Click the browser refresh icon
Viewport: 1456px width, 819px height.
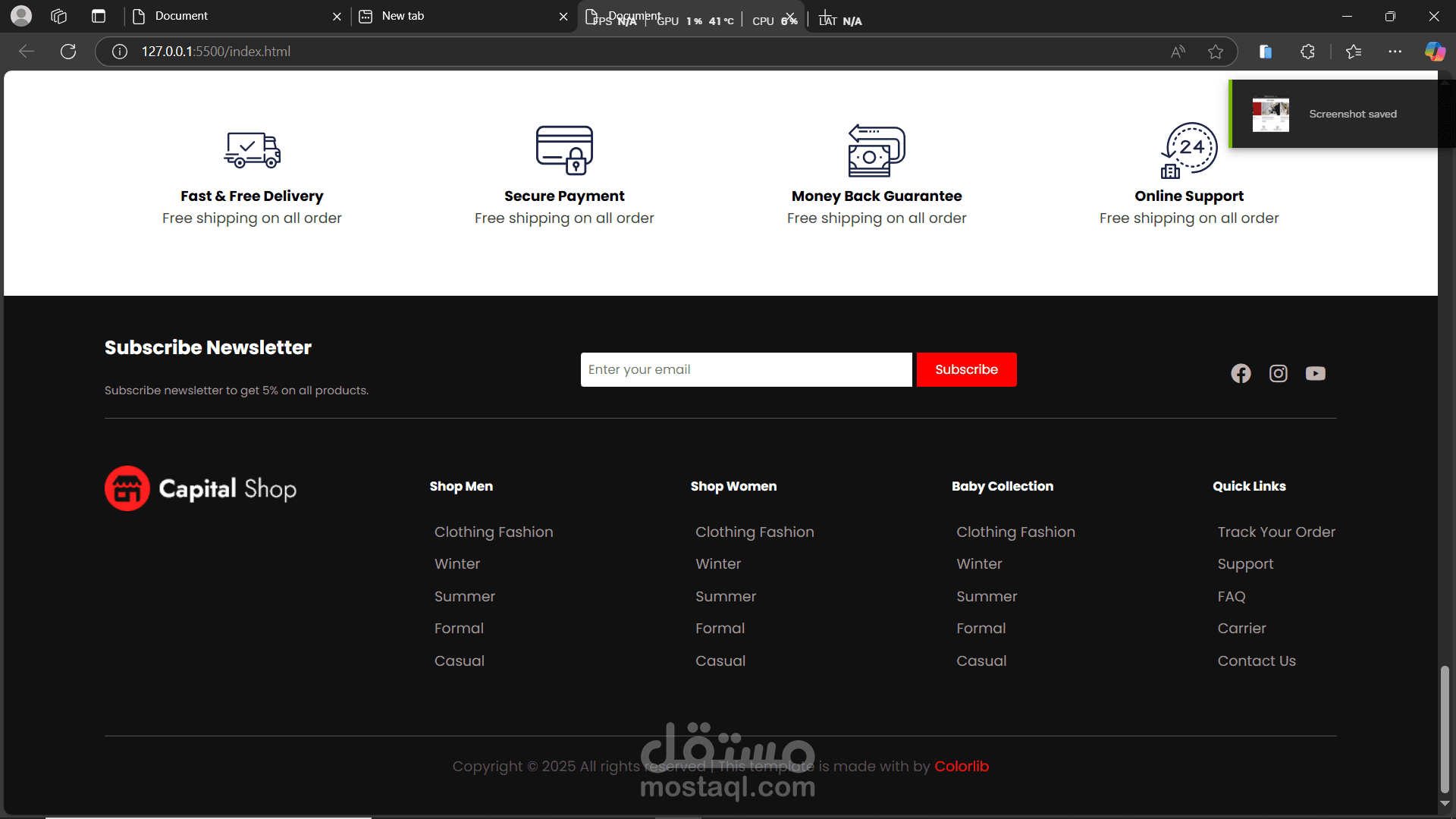click(x=68, y=52)
